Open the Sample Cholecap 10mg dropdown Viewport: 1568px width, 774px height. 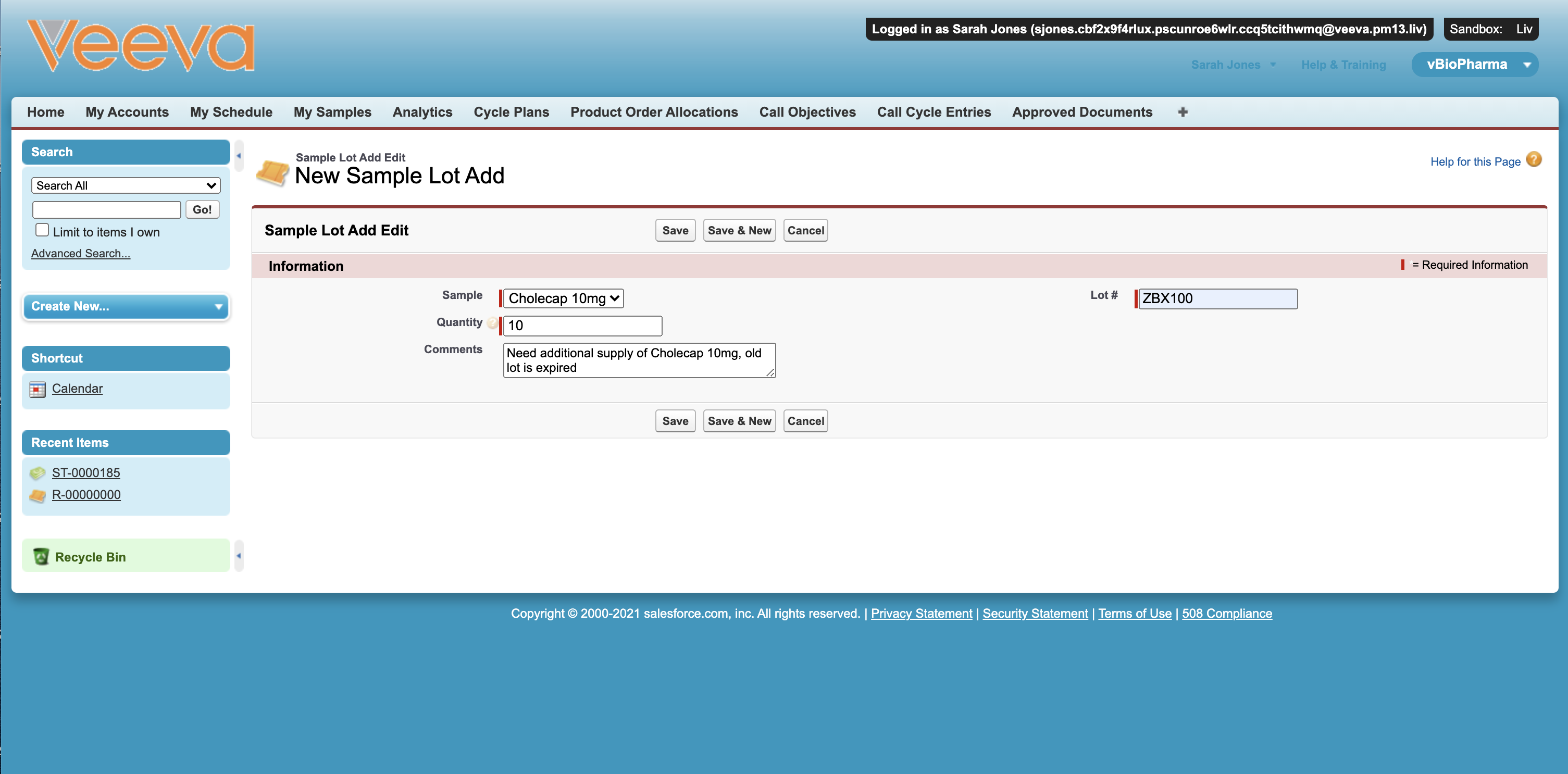(x=563, y=298)
